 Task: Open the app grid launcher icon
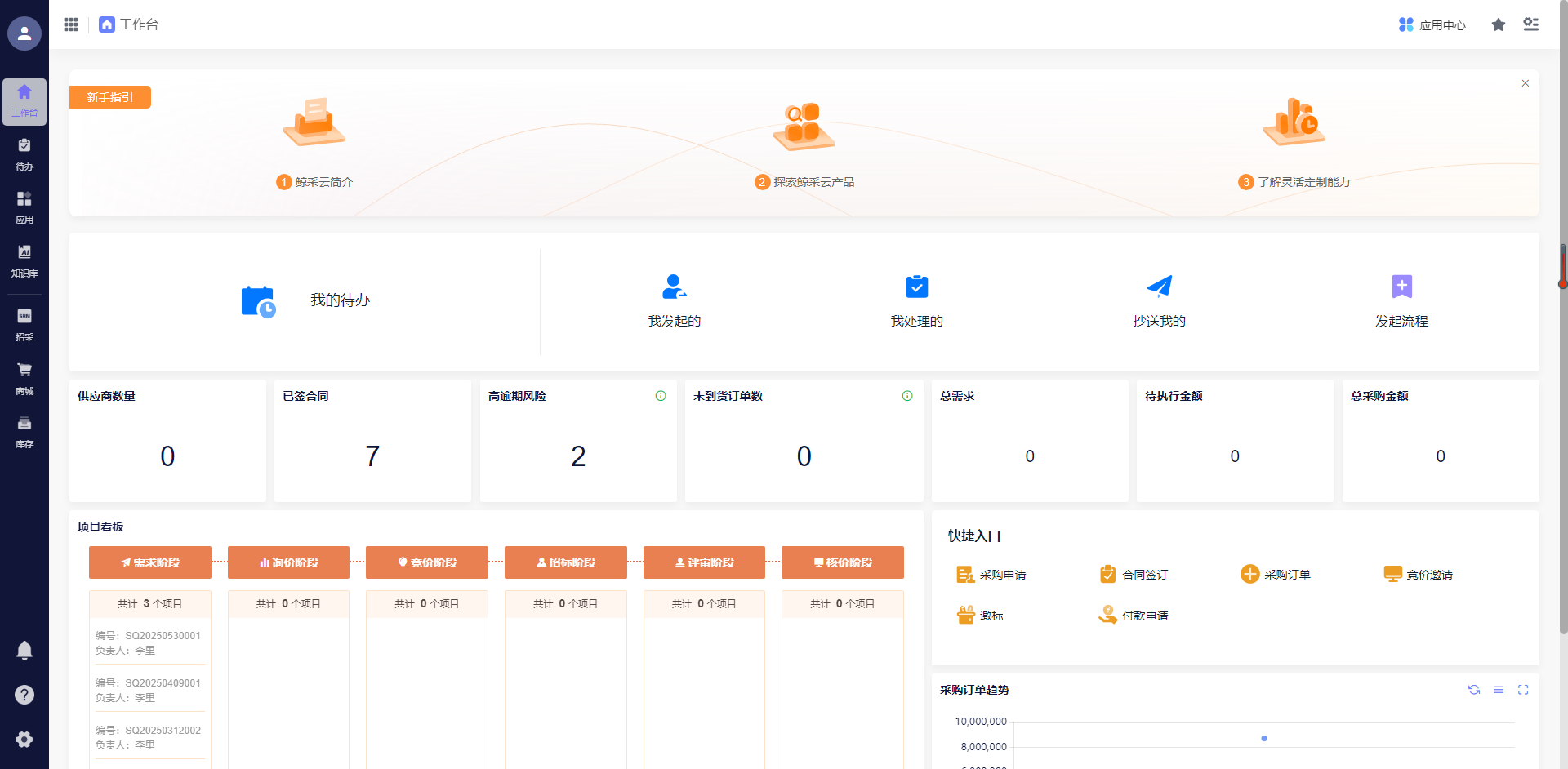(x=71, y=24)
